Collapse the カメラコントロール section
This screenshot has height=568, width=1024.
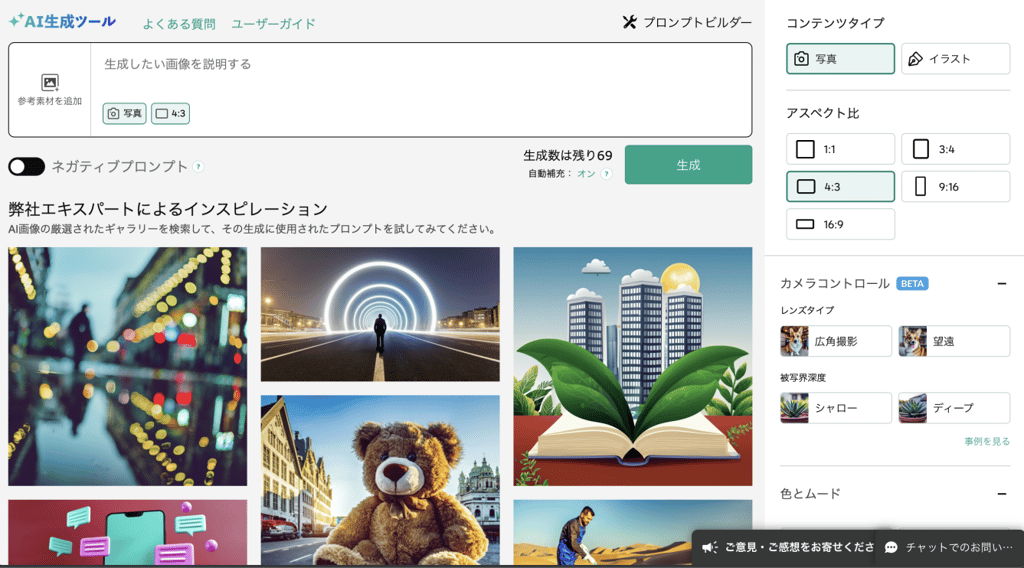pos(1002,283)
